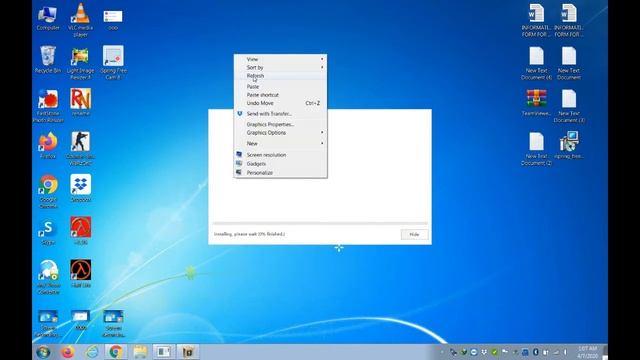This screenshot has width=640, height=360.
Task: Select the New Text Document (2) file
Action: coord(536,149)
